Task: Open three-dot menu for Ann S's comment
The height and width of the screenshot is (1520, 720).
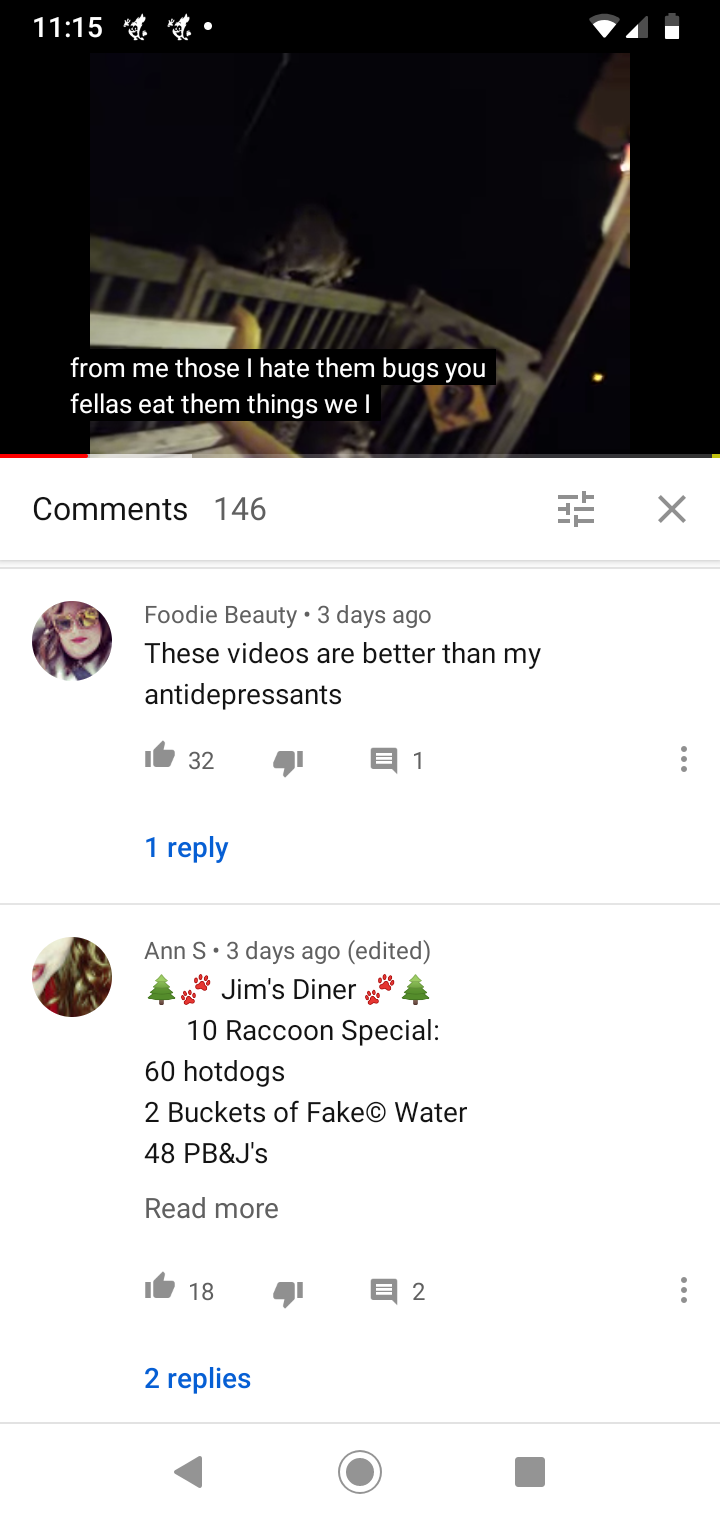Action: pos(684,1290)
